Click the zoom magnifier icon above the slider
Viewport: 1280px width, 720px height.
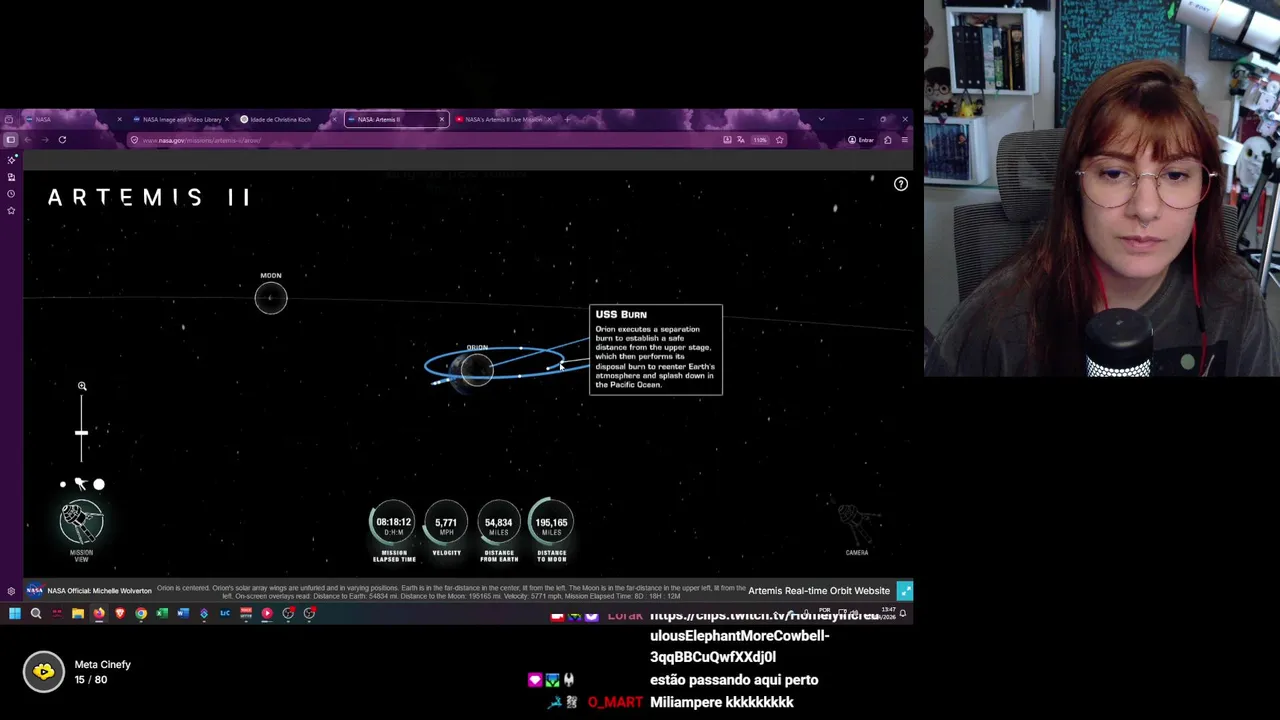[x=82, y=386]
